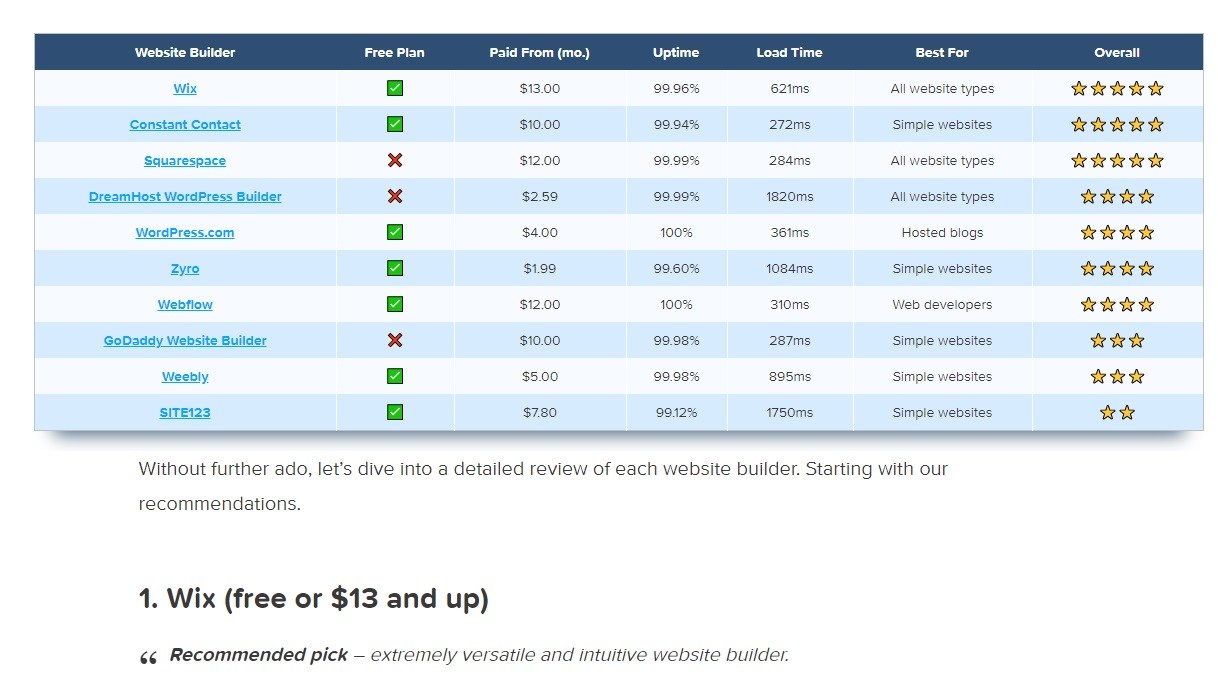The image size is (1218, 688).
Task: Click the "Paid From (mo.)" column header
Action: [540, 53]
